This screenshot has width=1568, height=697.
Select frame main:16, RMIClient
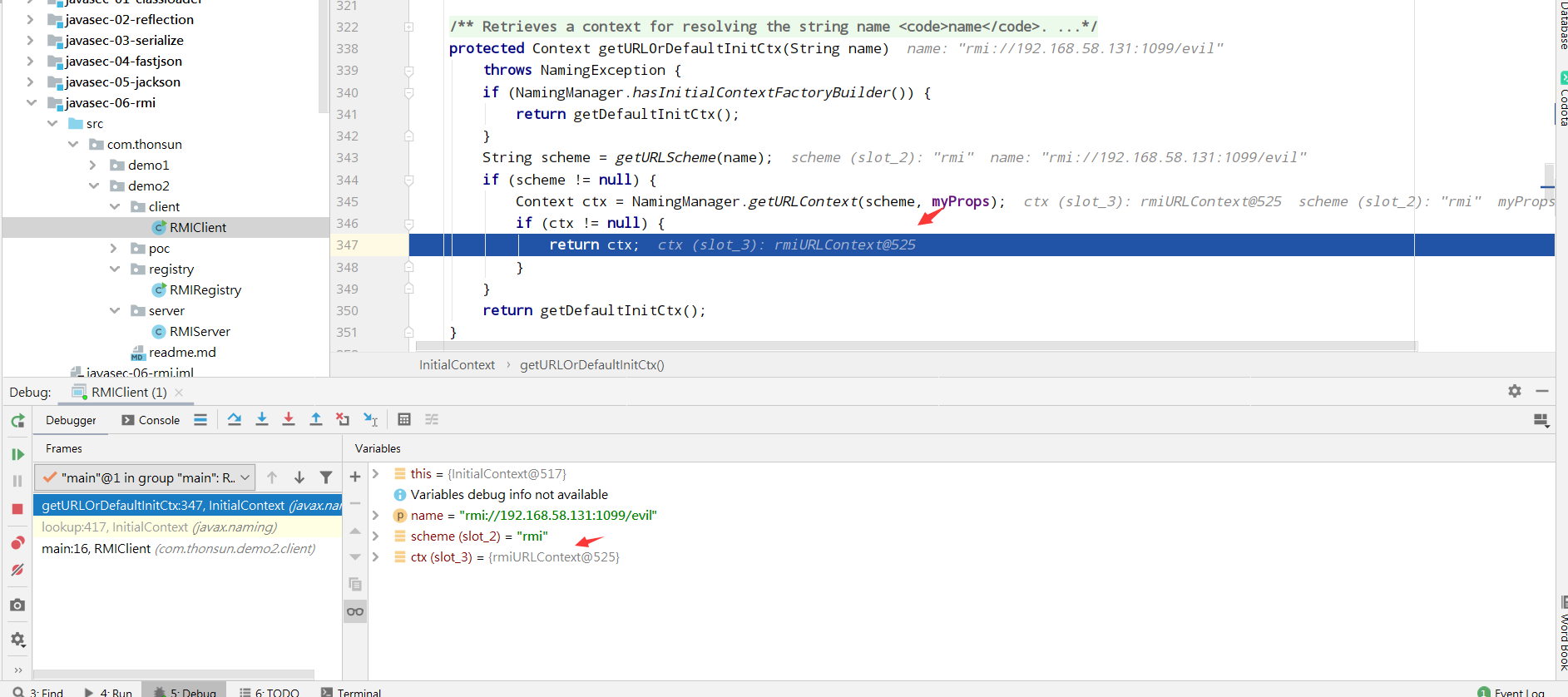[187, 548]
